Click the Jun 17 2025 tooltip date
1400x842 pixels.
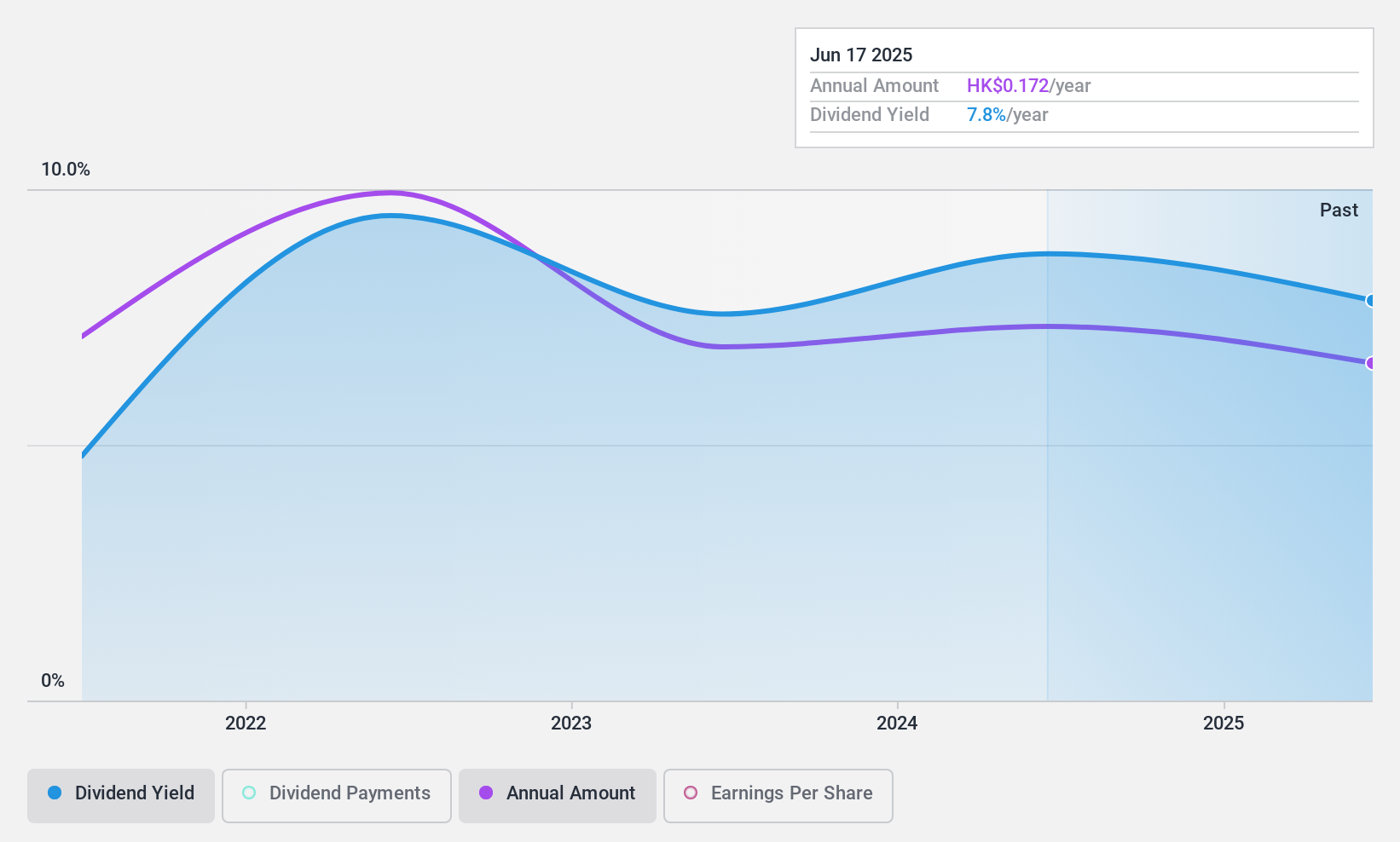coord(861,55)
